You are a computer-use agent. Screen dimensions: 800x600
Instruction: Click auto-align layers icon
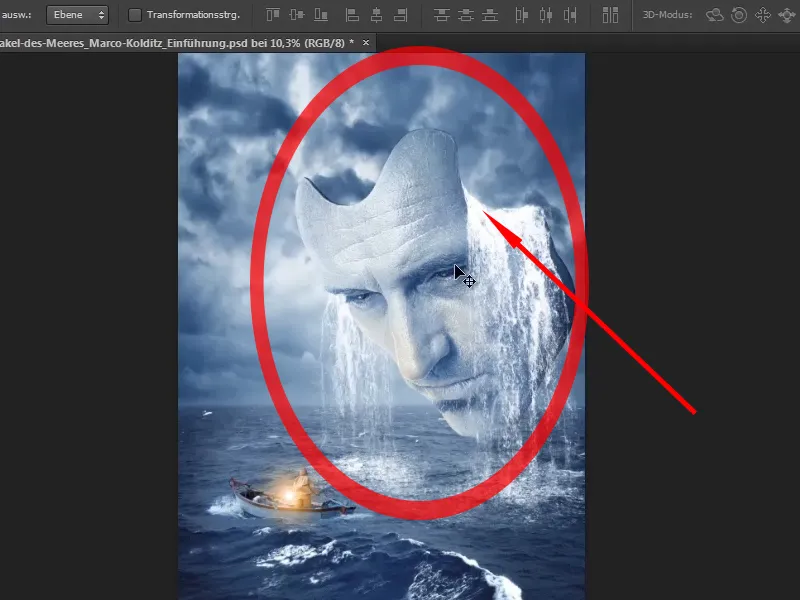610,15
